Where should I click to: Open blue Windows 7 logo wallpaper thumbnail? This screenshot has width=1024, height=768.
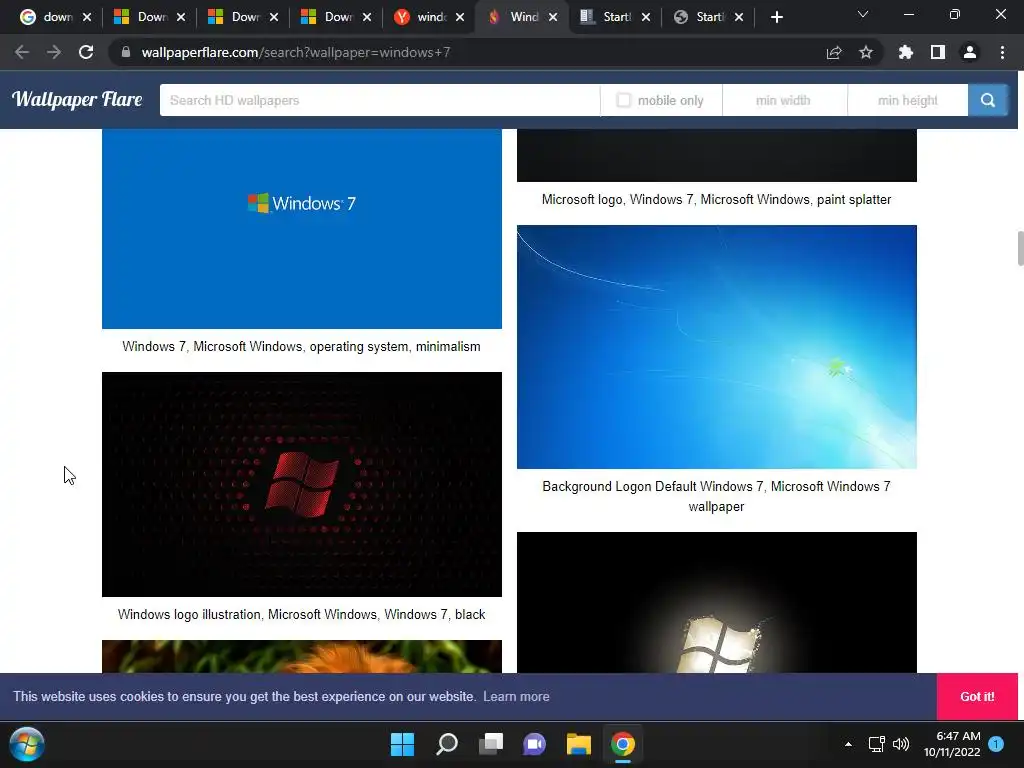(302, 229)
